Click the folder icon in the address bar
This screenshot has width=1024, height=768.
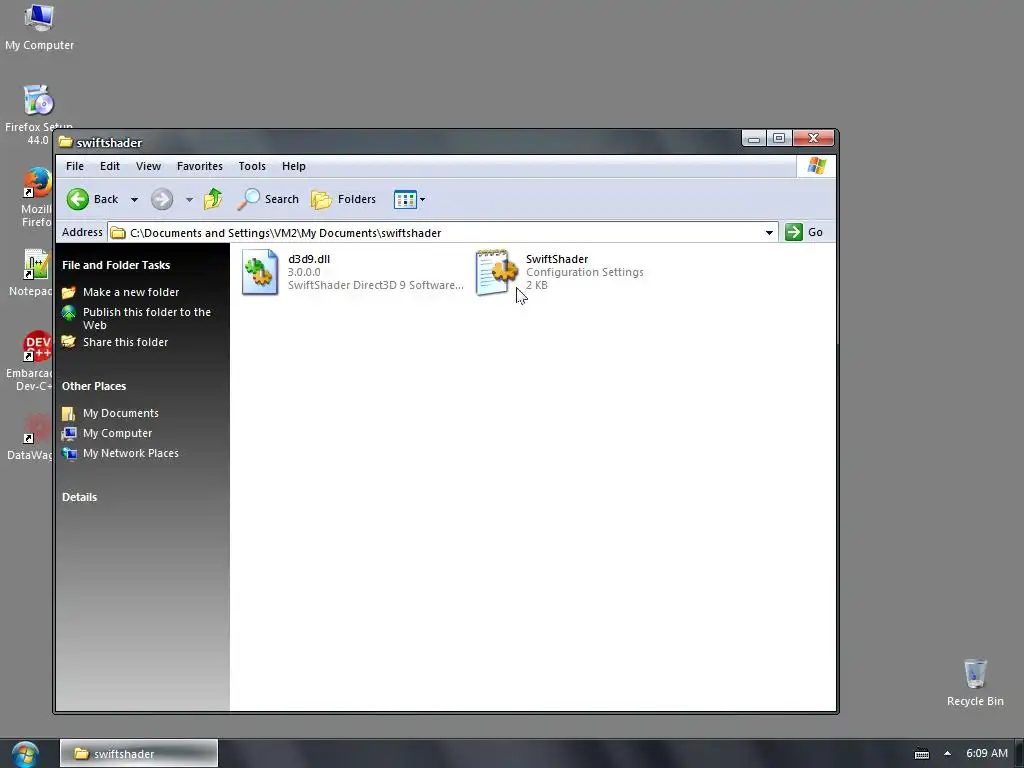(x=118, y=232)
